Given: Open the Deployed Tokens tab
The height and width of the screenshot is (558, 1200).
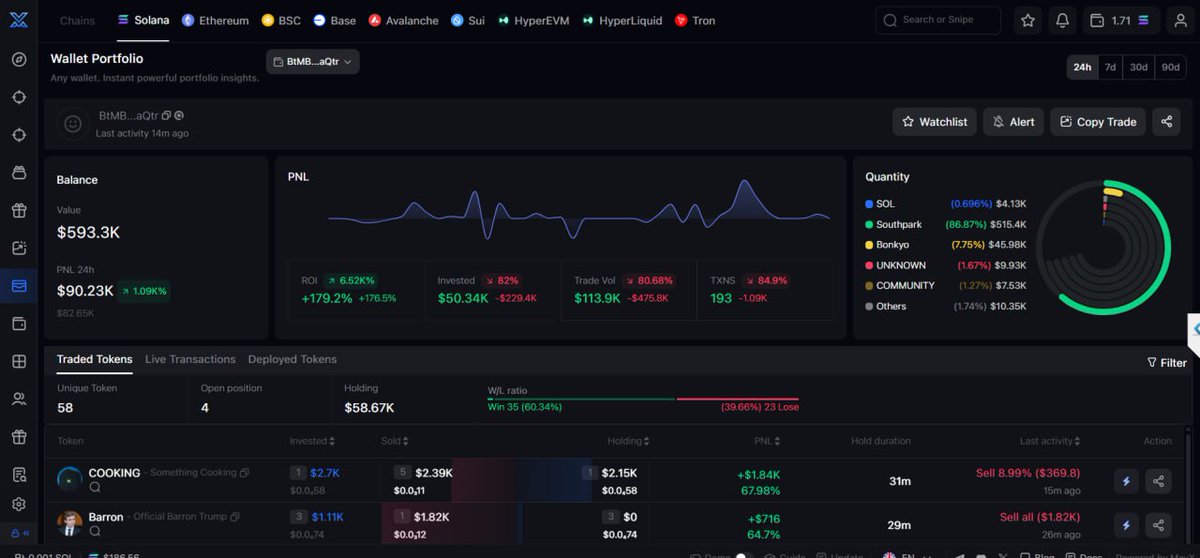Looking at the screenshot, I should coord(292,359).
